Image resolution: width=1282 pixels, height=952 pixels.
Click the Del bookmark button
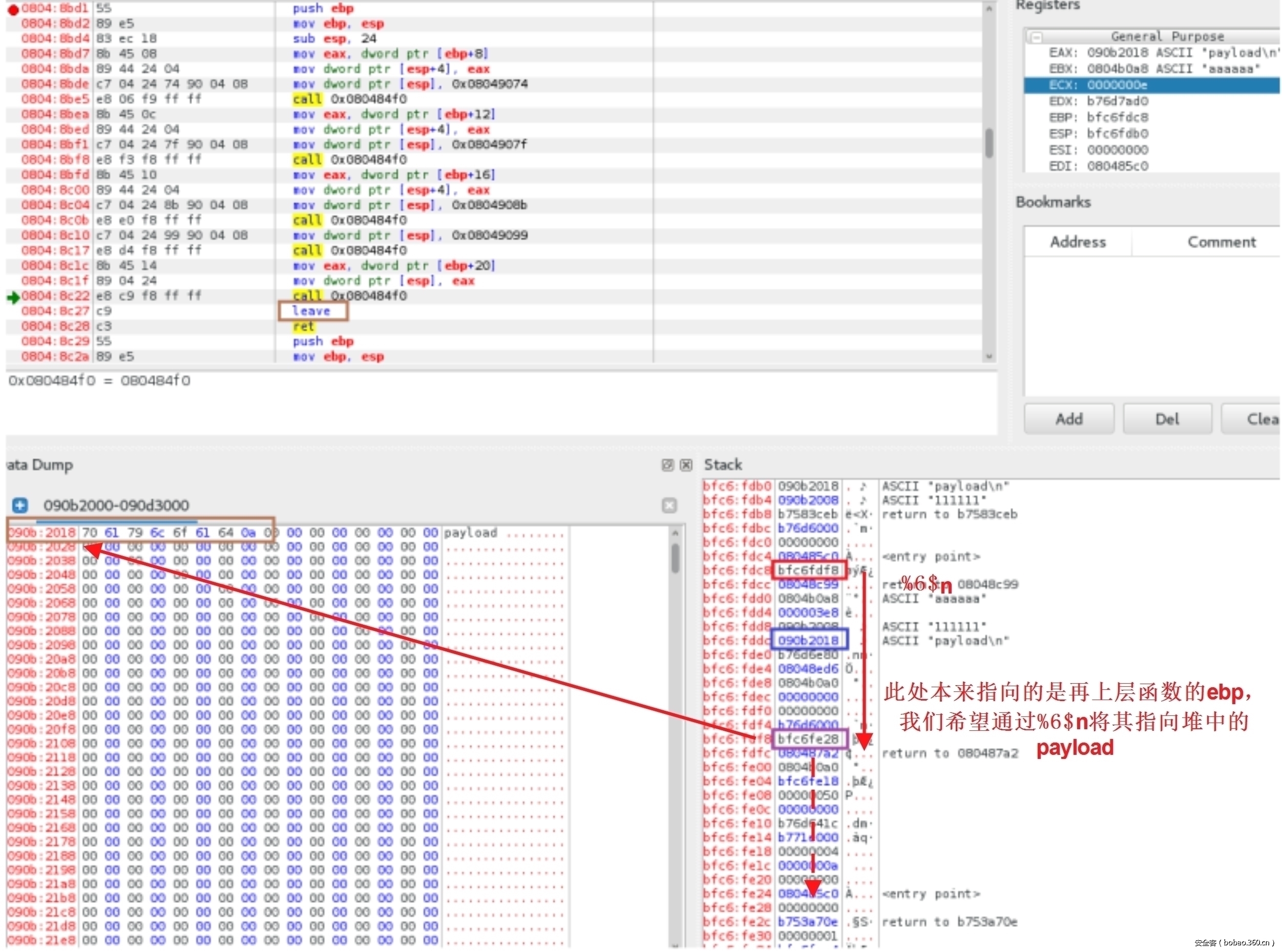click(x=1166, y=419)
